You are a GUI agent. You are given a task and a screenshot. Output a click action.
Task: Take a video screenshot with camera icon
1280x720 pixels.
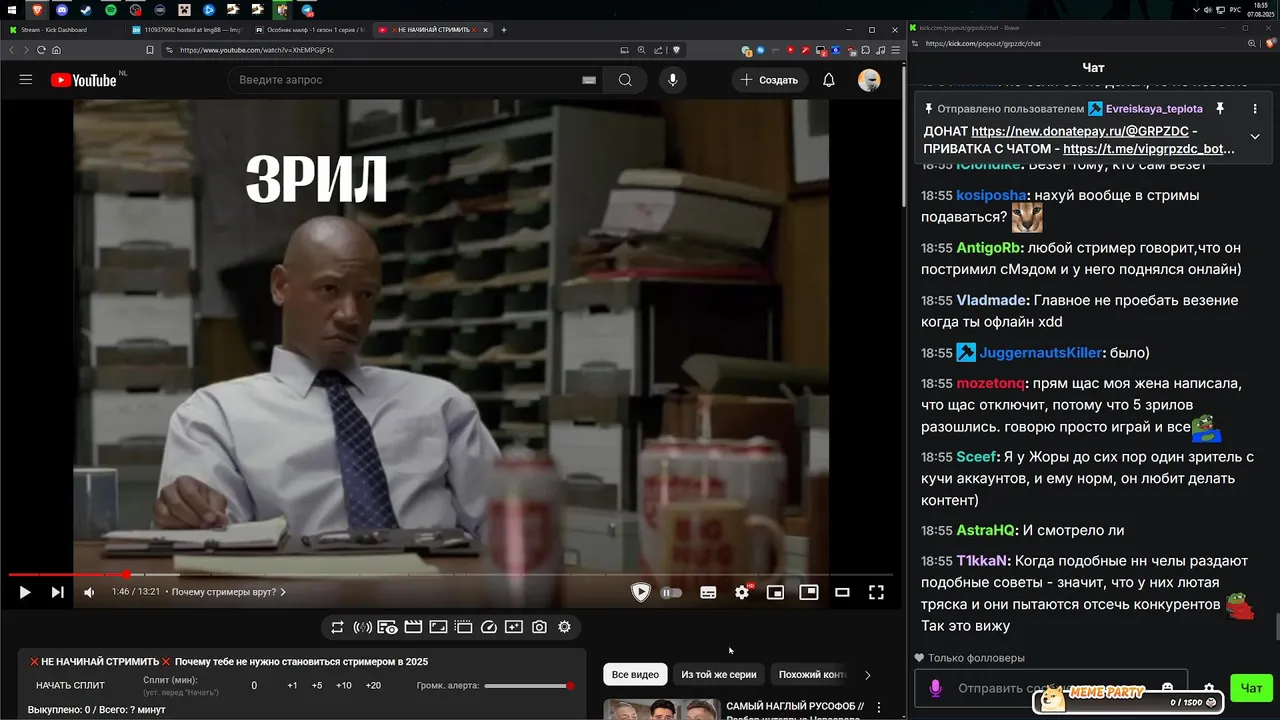click(x=539, y=627)
